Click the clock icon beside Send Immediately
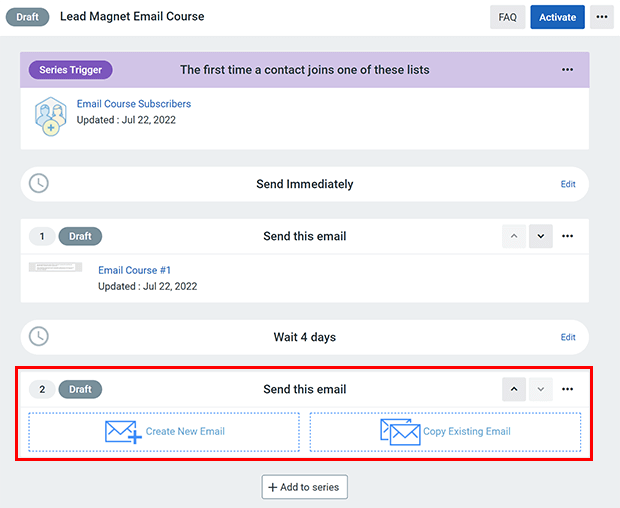The image size is (620, 508). [38, 184]
